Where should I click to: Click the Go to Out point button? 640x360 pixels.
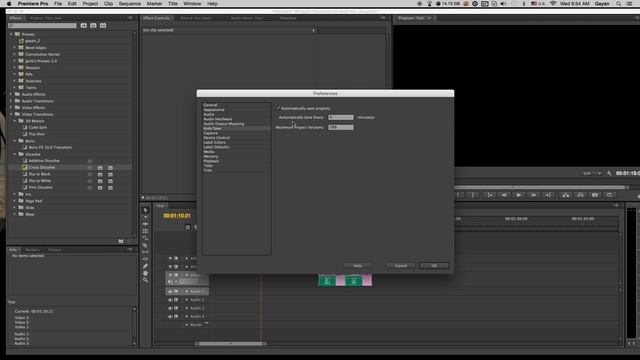tap(548, 195)
